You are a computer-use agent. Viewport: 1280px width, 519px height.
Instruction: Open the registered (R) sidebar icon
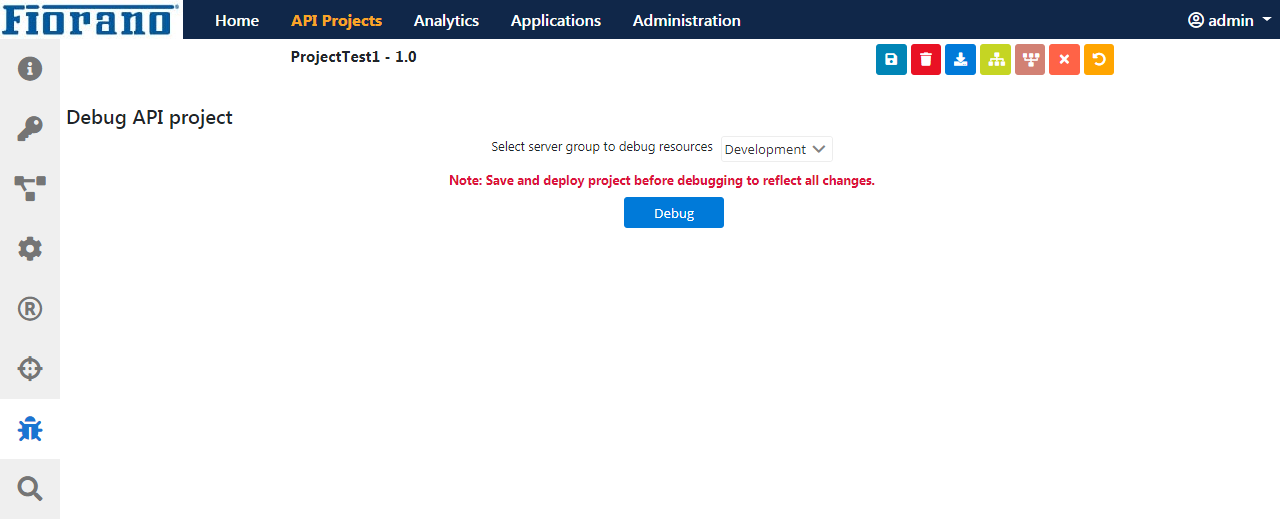(30, 309)
